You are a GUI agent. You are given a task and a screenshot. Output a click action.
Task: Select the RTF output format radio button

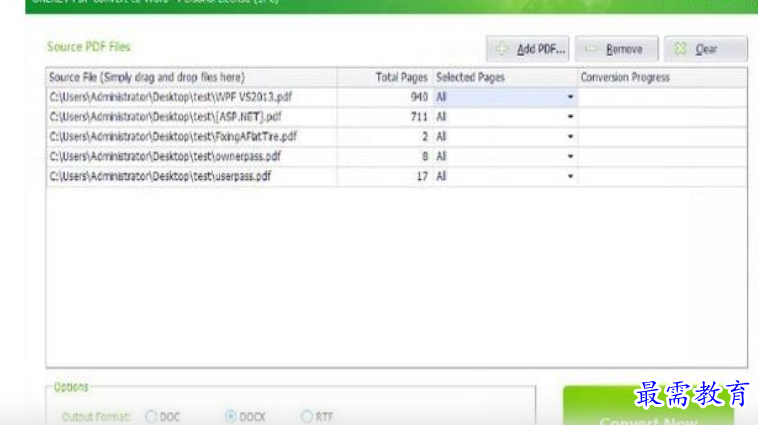pos(307,416)
